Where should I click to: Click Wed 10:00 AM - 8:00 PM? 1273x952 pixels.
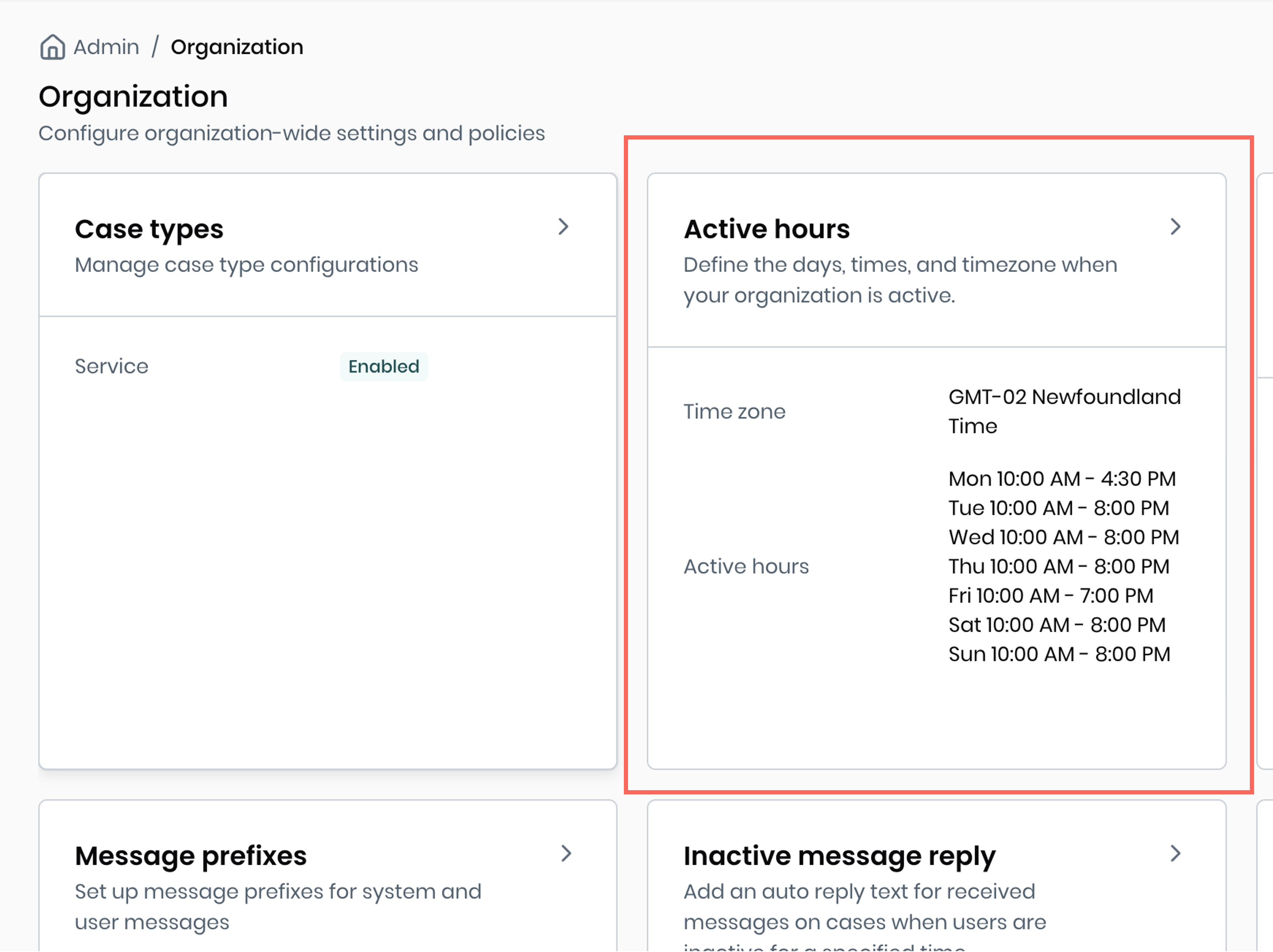(x=1064, y=537)
